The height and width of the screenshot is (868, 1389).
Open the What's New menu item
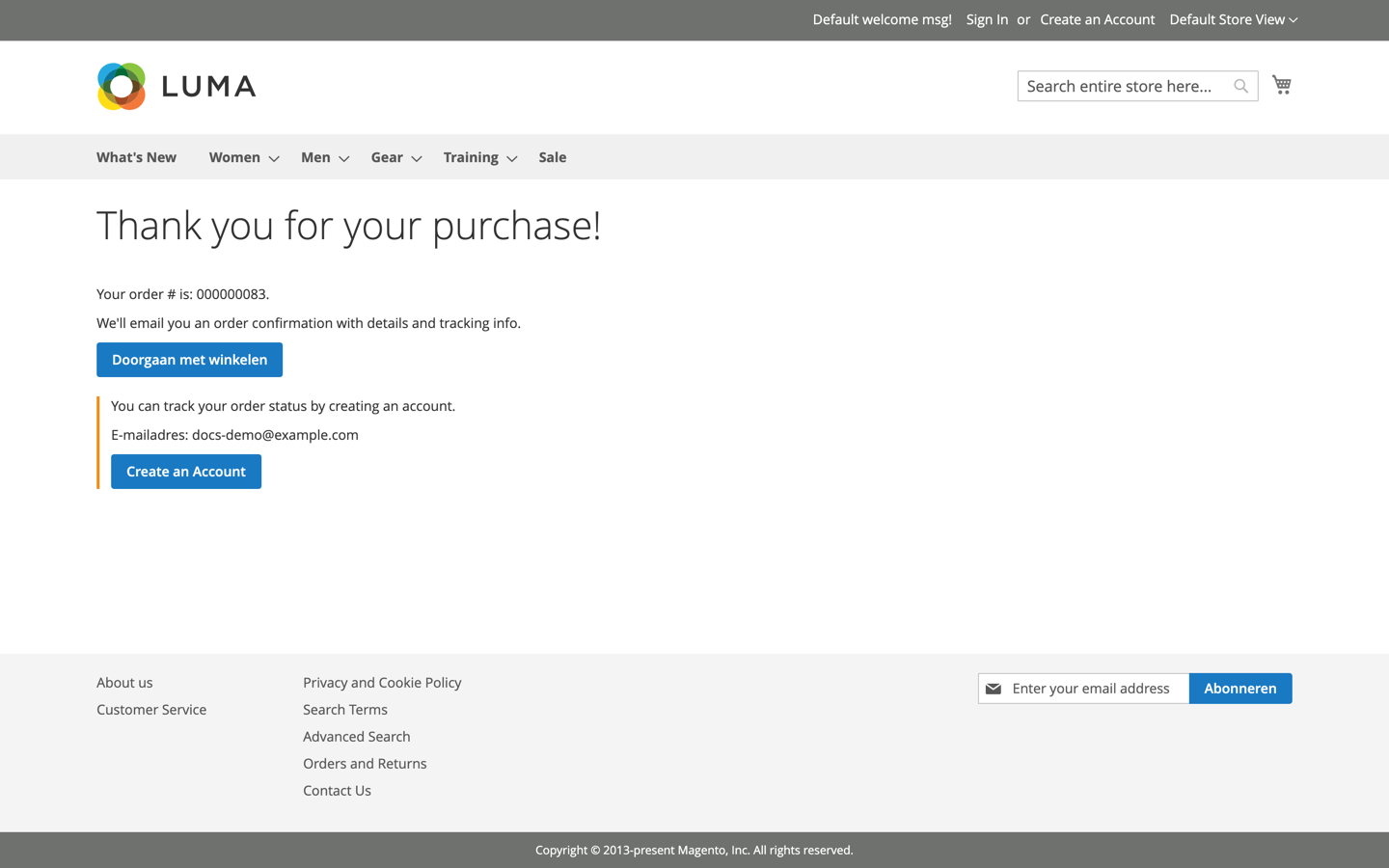(136, 157)
